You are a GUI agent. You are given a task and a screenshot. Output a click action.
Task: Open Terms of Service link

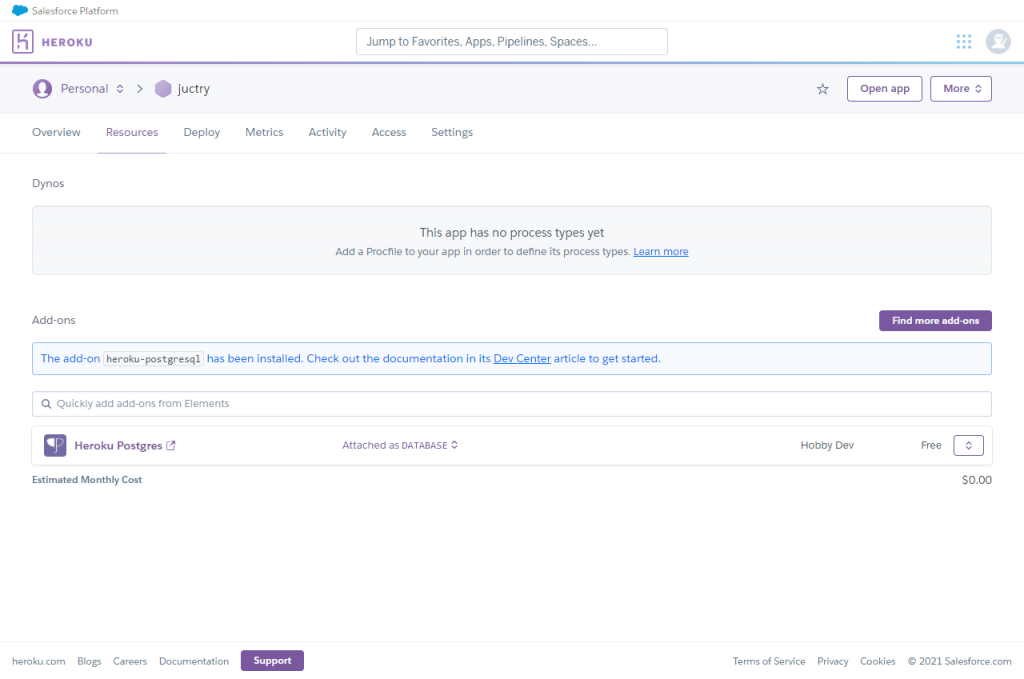click(x=769, y=661)
